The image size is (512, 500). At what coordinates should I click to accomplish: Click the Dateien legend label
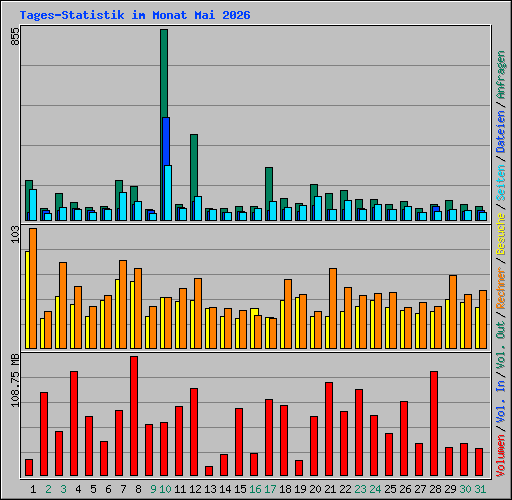click(501, 132)
